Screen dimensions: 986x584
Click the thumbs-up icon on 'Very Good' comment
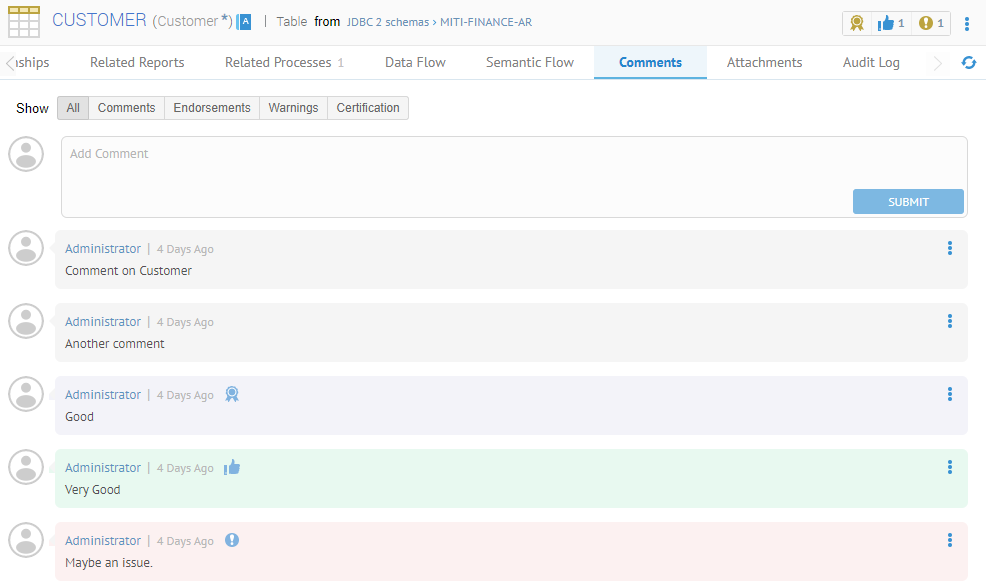[x=232, y=467]
